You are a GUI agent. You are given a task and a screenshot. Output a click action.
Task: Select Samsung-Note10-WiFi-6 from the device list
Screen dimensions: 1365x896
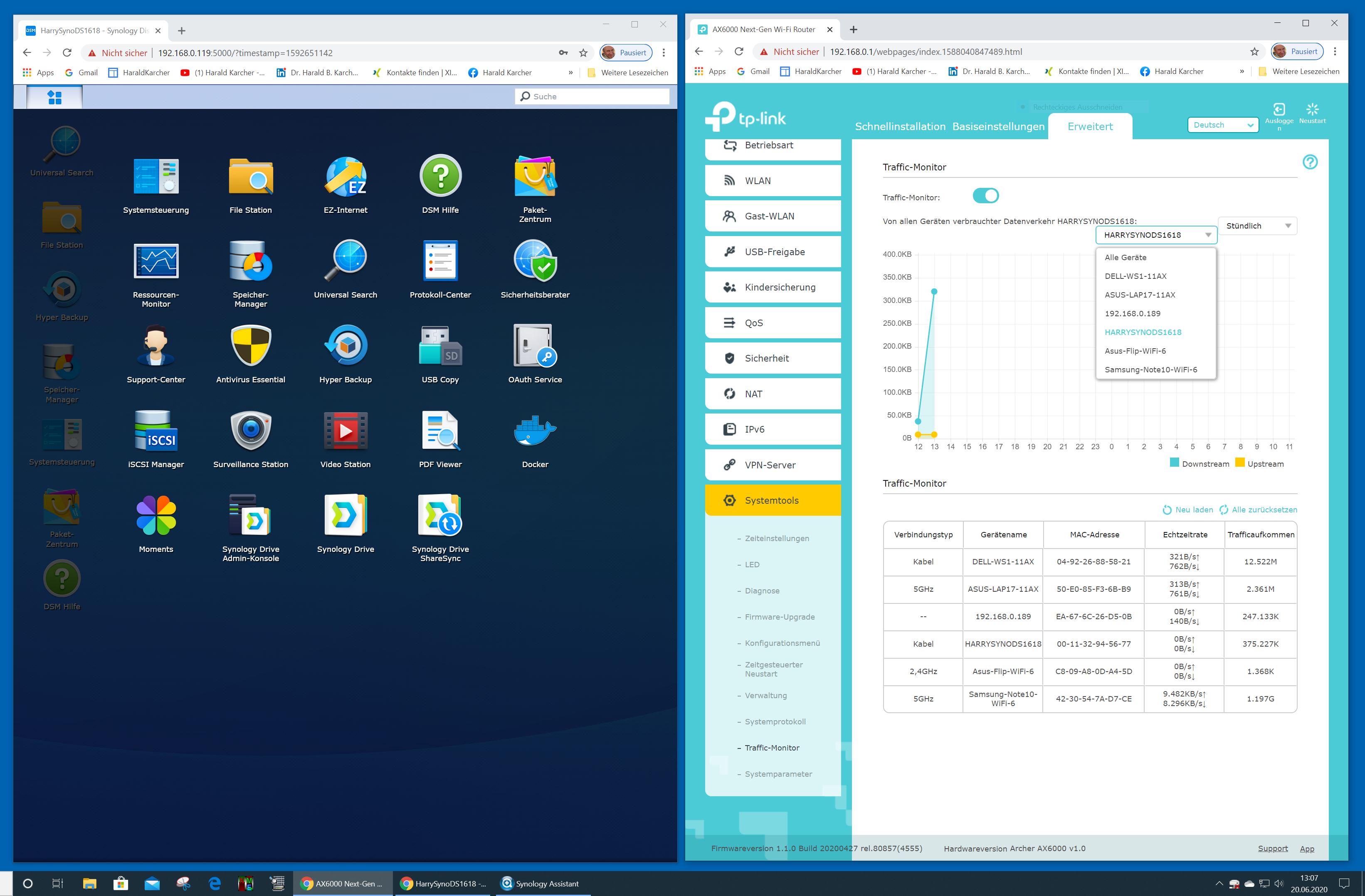(1150, 370)
